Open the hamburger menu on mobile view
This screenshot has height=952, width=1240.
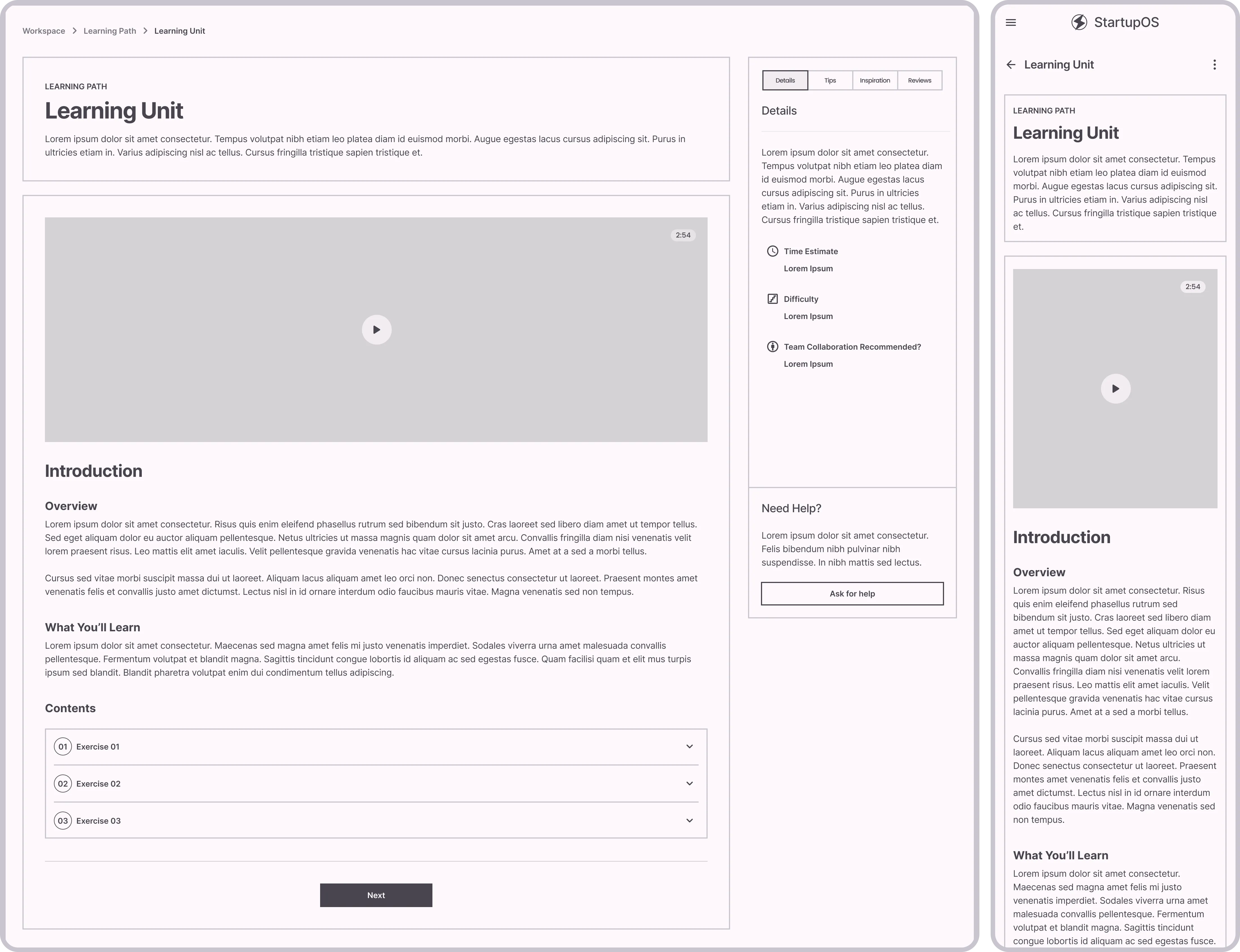click(1011, 23)
